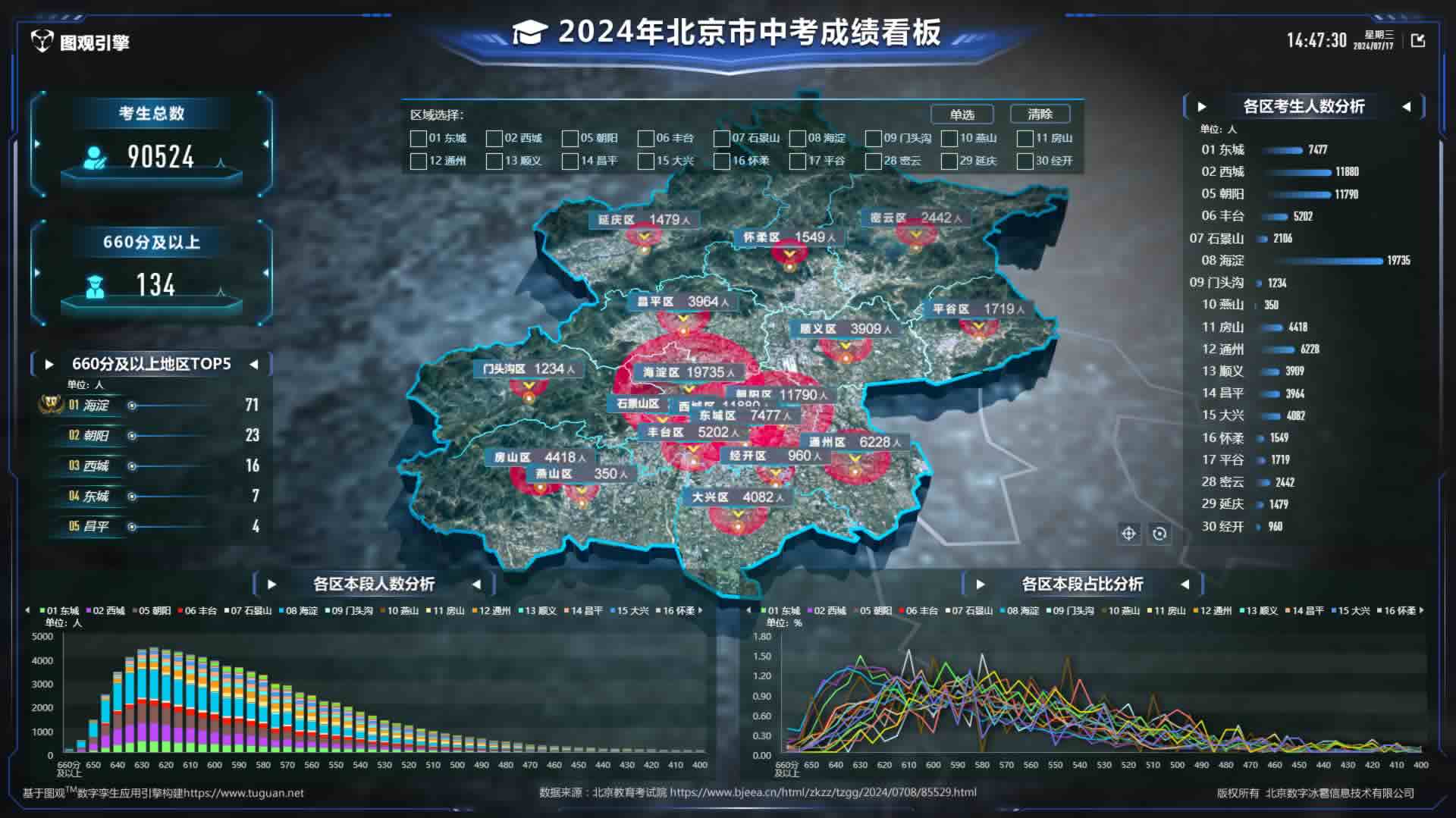Viewport: 1456px width, 818px height.
Task: Click the export/share icon beside the date
Action: (x=1418, y=40)
